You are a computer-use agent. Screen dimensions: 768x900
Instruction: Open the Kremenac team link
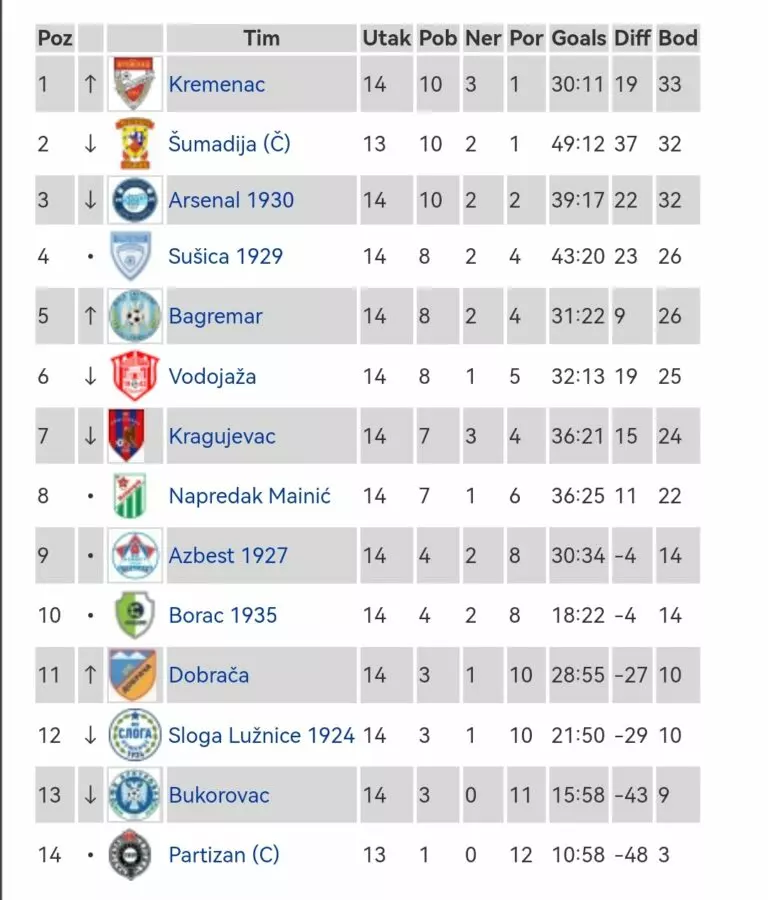217,84
